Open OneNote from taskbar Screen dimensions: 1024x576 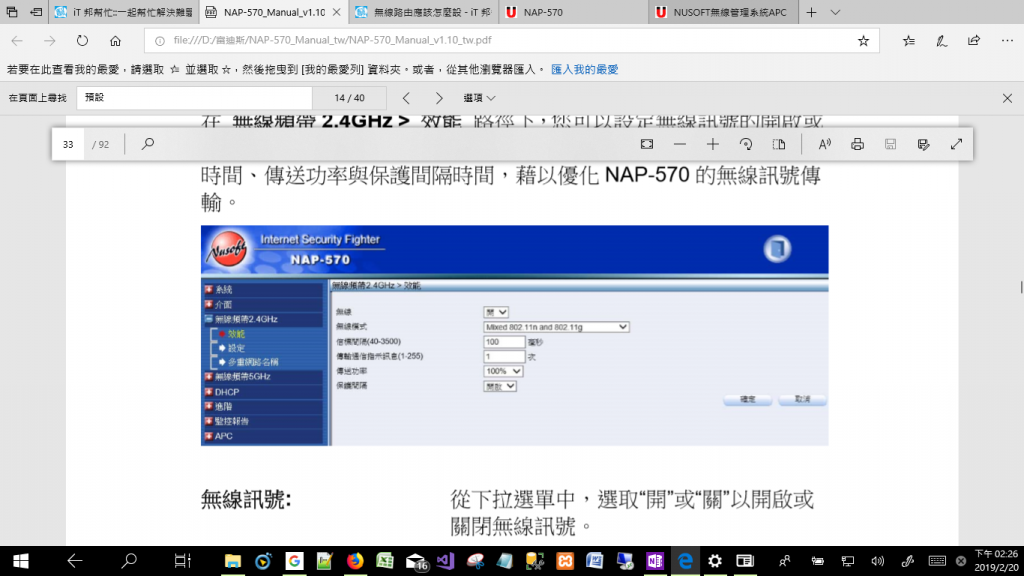click(x=654, y=561)
